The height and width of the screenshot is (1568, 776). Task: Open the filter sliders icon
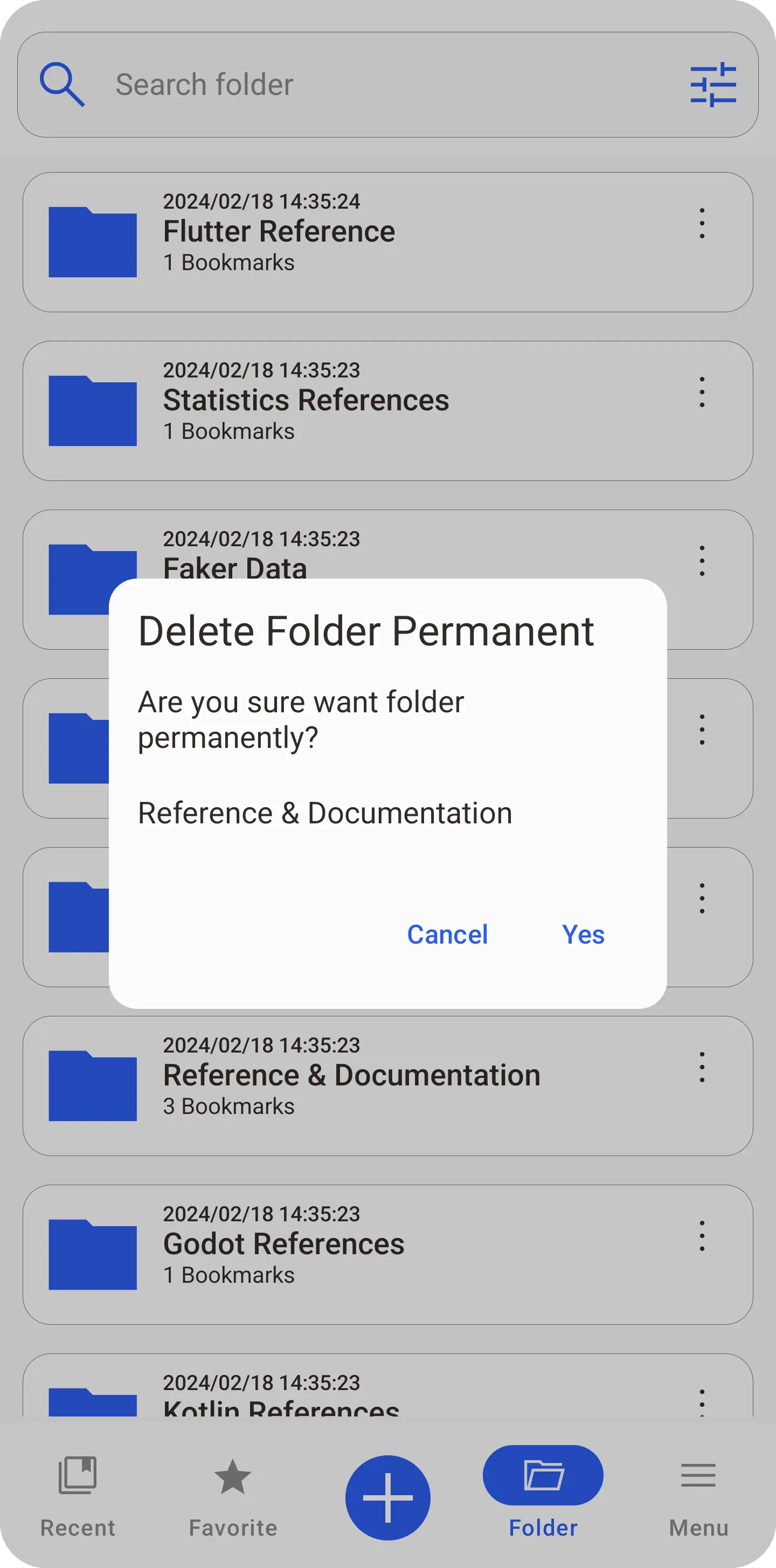[x=713, y=85]
